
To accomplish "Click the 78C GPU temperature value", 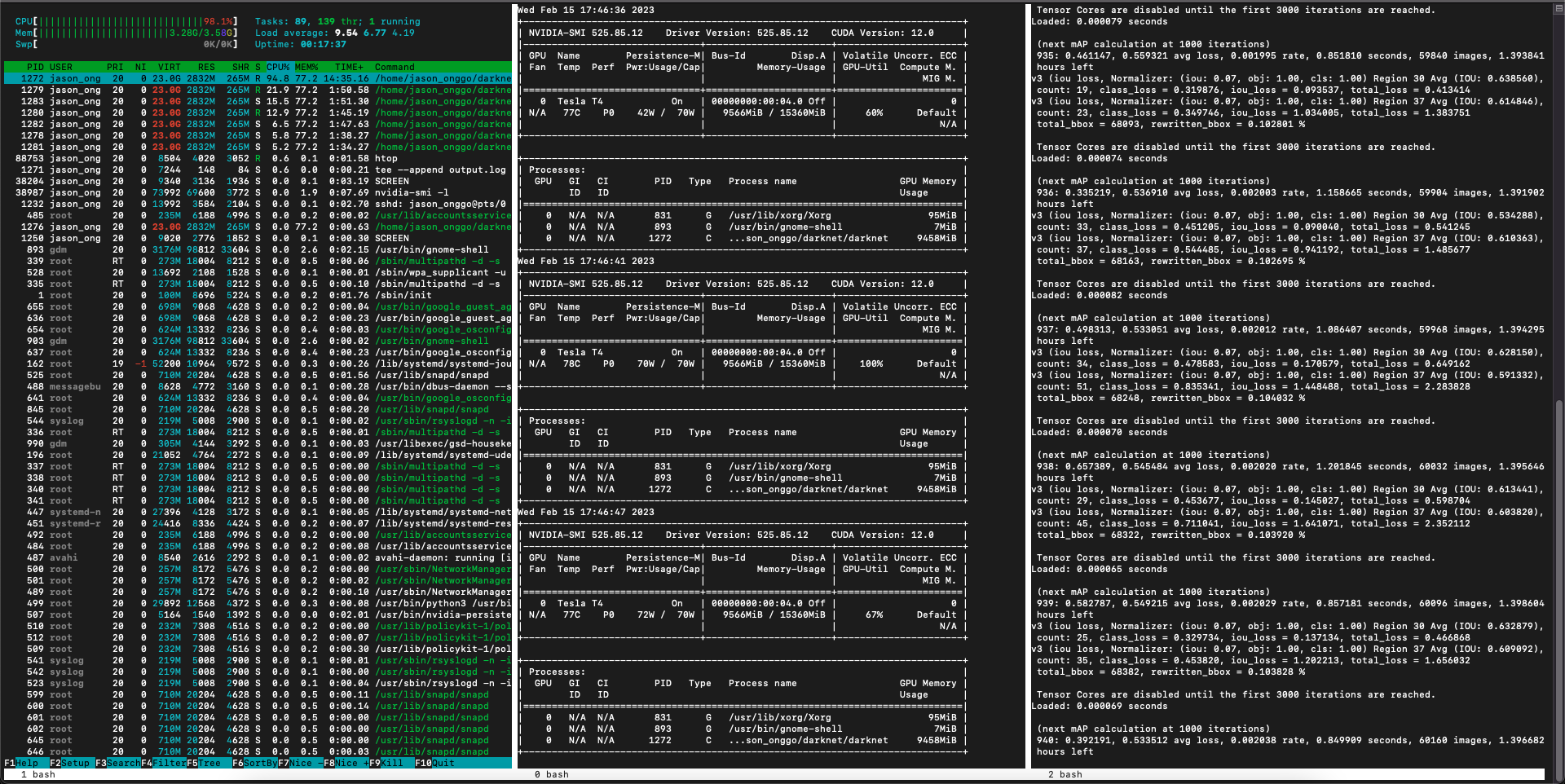I will point(571,363).
